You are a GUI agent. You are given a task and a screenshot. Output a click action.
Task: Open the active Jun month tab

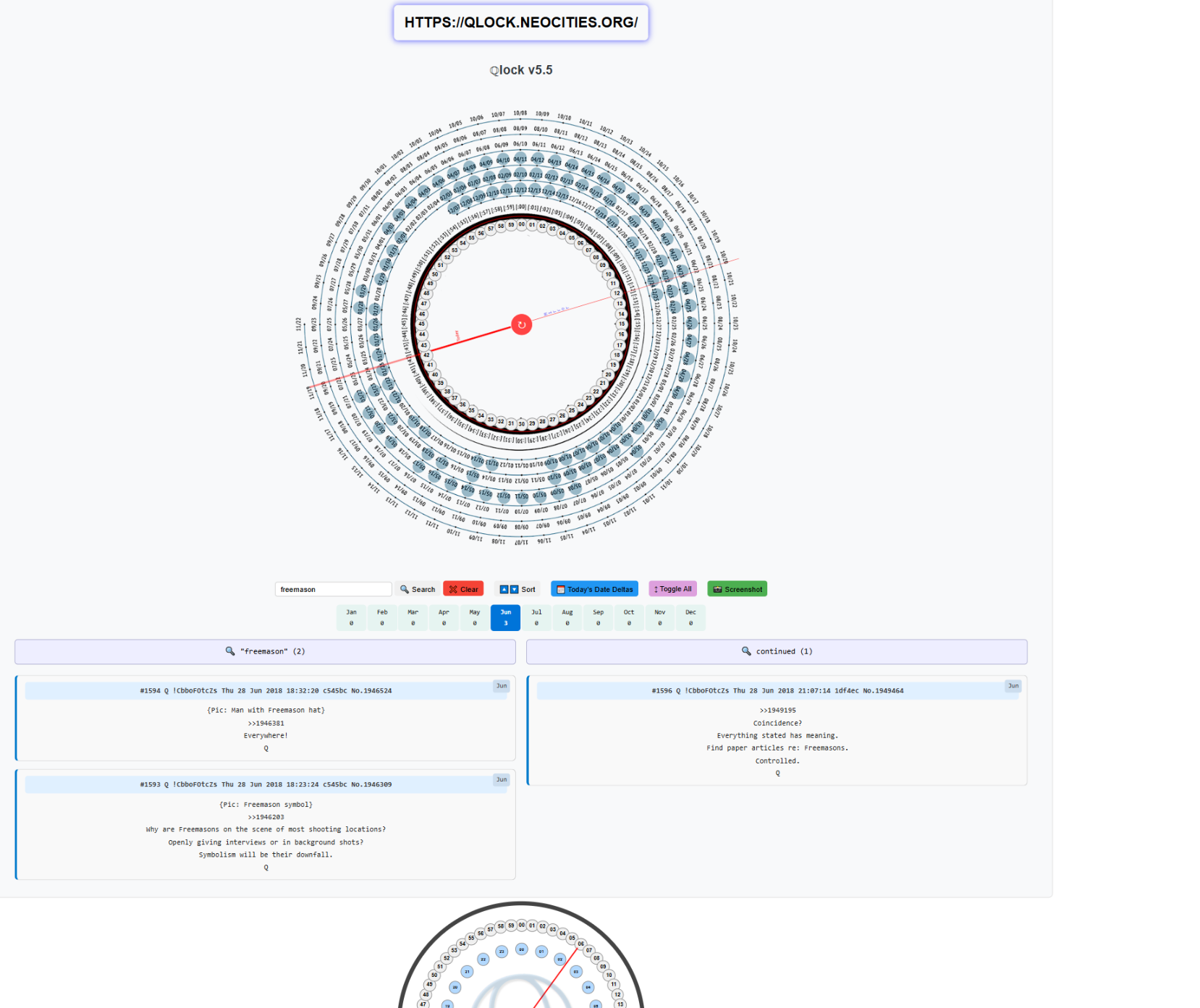(x=505, y=617)
